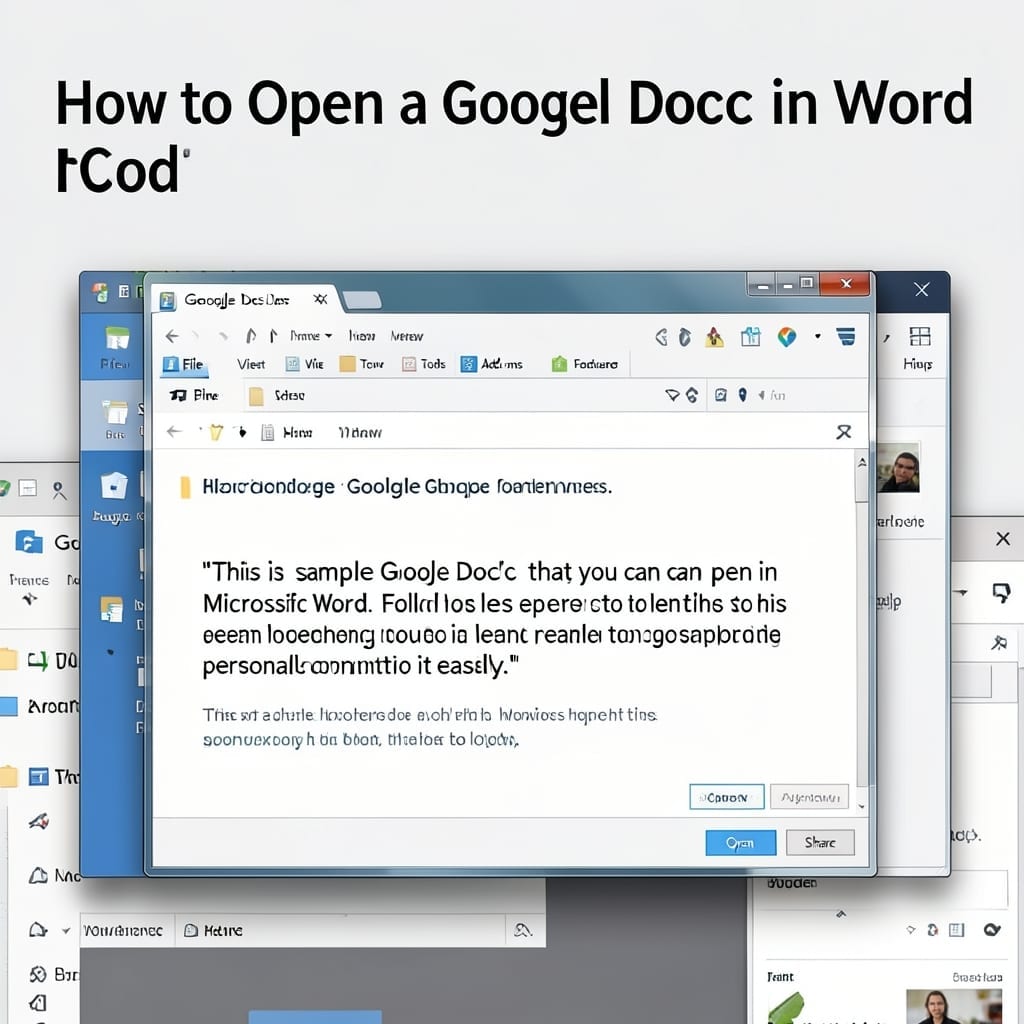Click the 'Inom' toolbar label
The image size is (1024, 1024).
(361, 336)
